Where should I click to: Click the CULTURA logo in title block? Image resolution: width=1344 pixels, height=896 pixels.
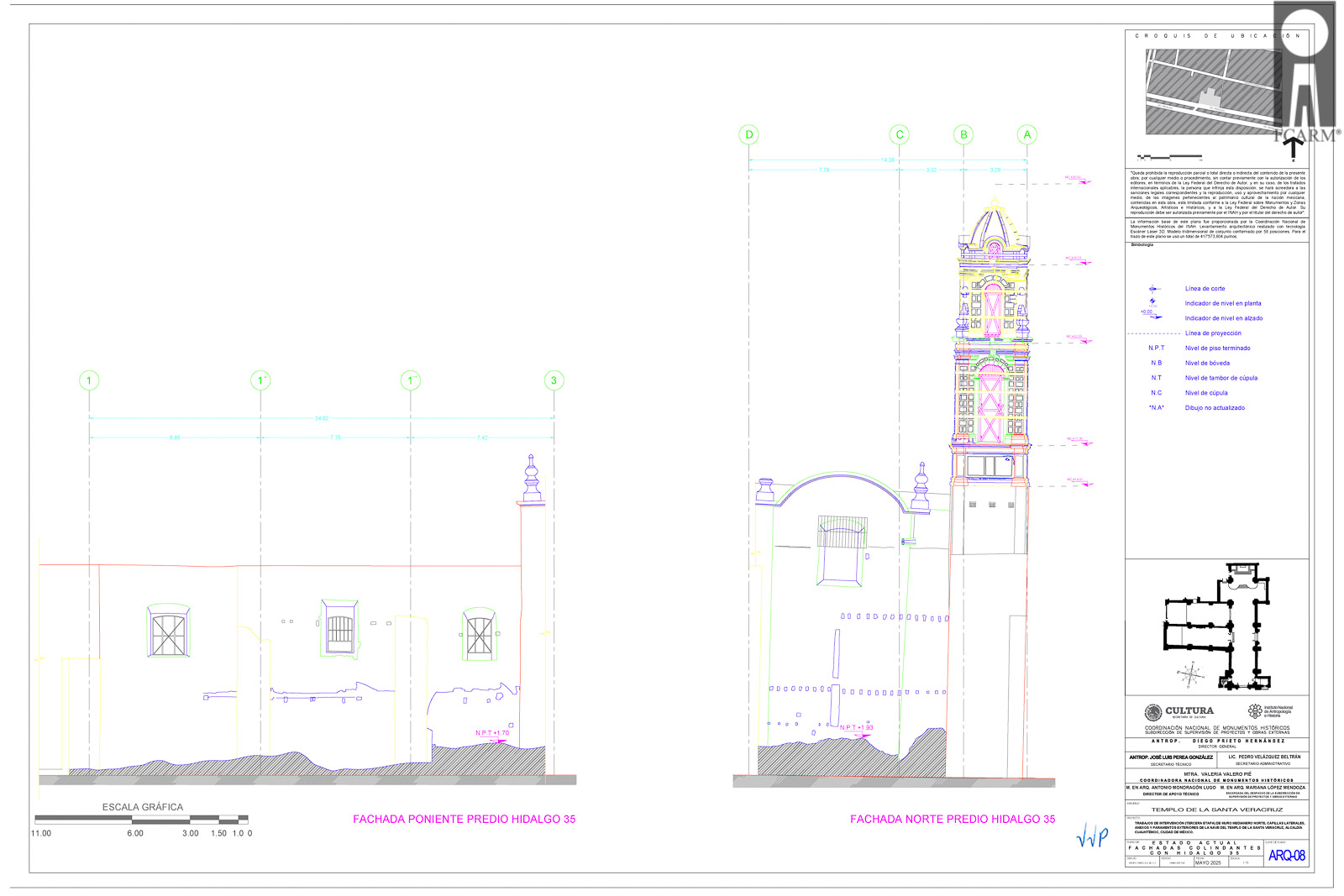[x=1180, y=712]
